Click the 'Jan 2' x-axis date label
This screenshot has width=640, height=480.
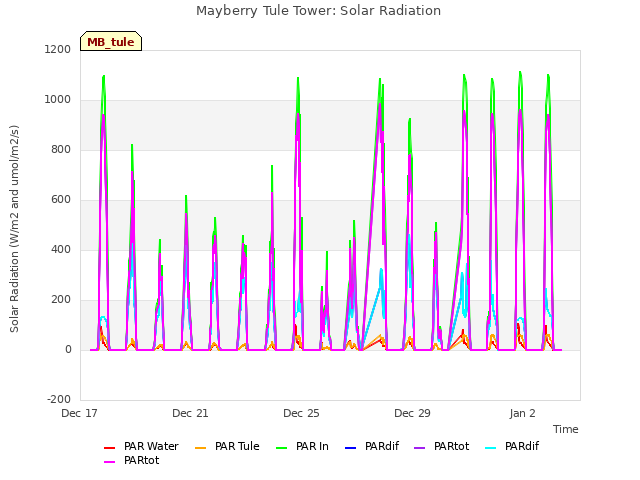point(522,413)
